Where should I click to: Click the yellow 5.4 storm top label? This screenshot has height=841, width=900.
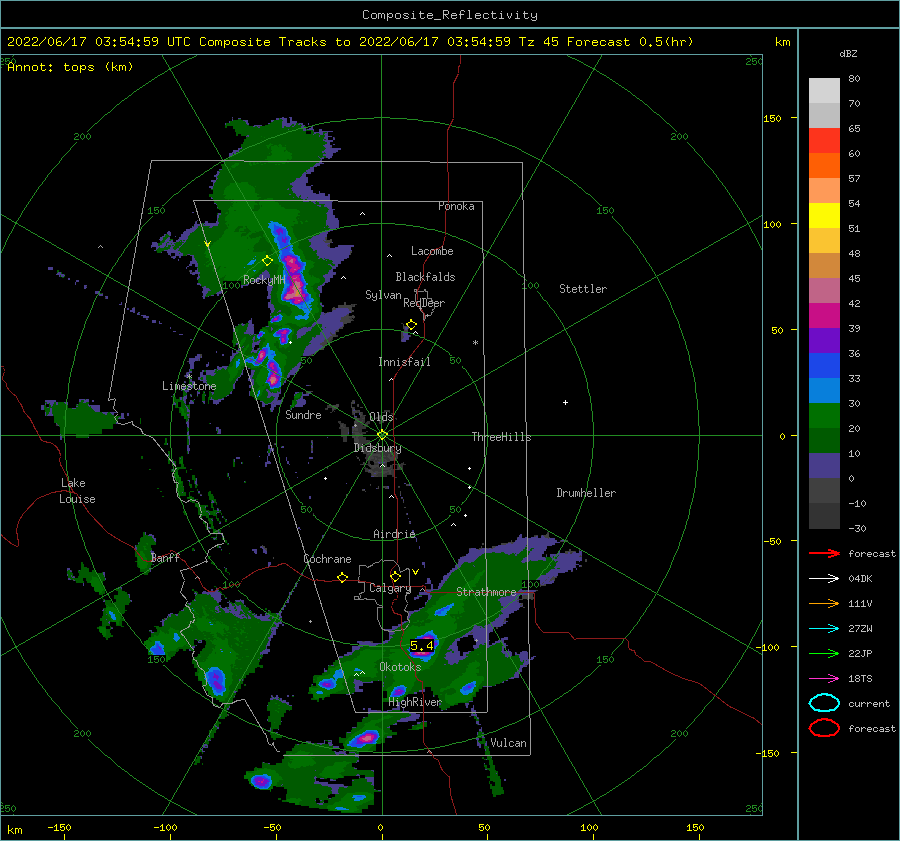422,645
